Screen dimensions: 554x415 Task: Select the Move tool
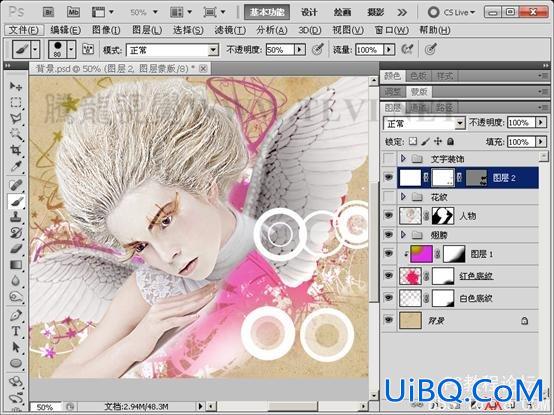click(16, 86)
